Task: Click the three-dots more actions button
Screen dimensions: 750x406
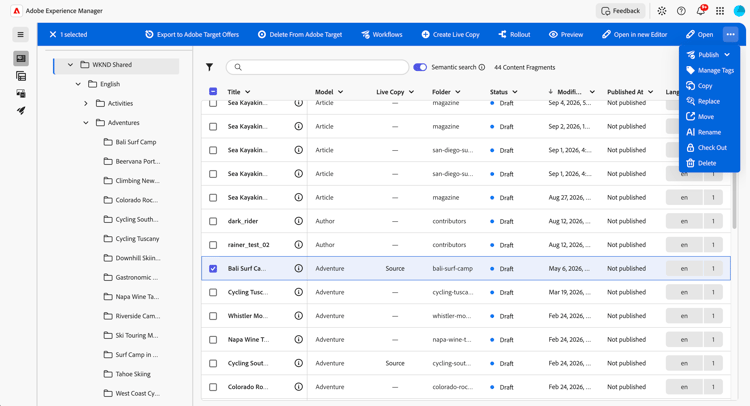Action: pyautogui.click(x=730, y=34)
